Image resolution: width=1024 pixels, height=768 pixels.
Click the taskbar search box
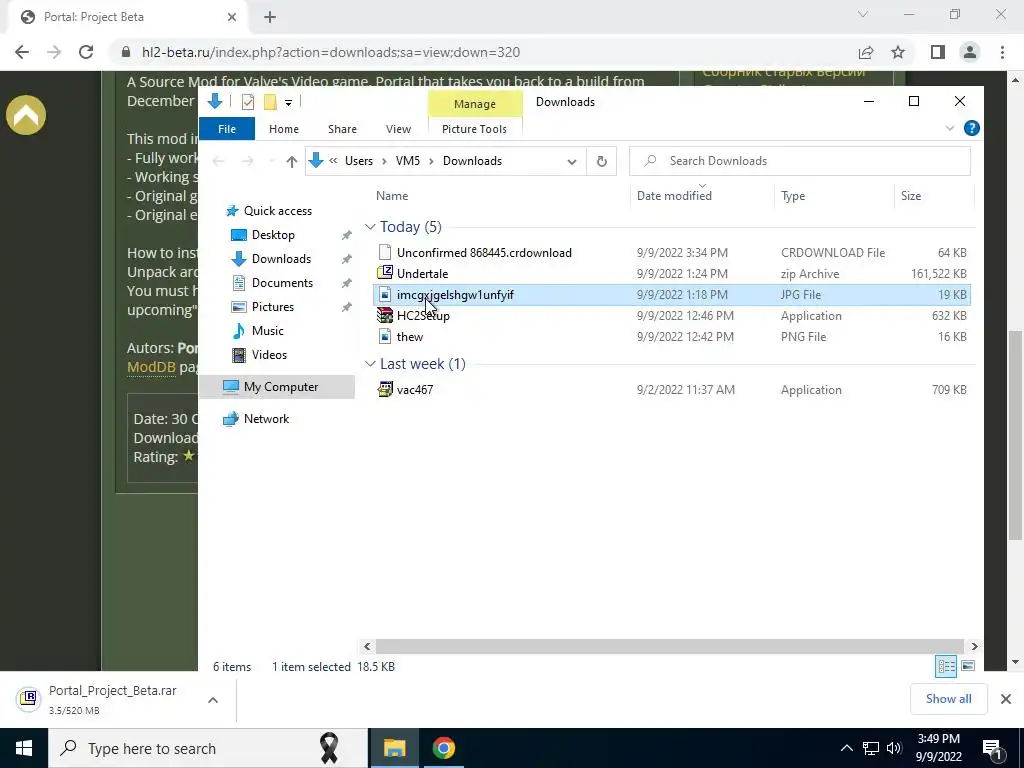[208, 748]
